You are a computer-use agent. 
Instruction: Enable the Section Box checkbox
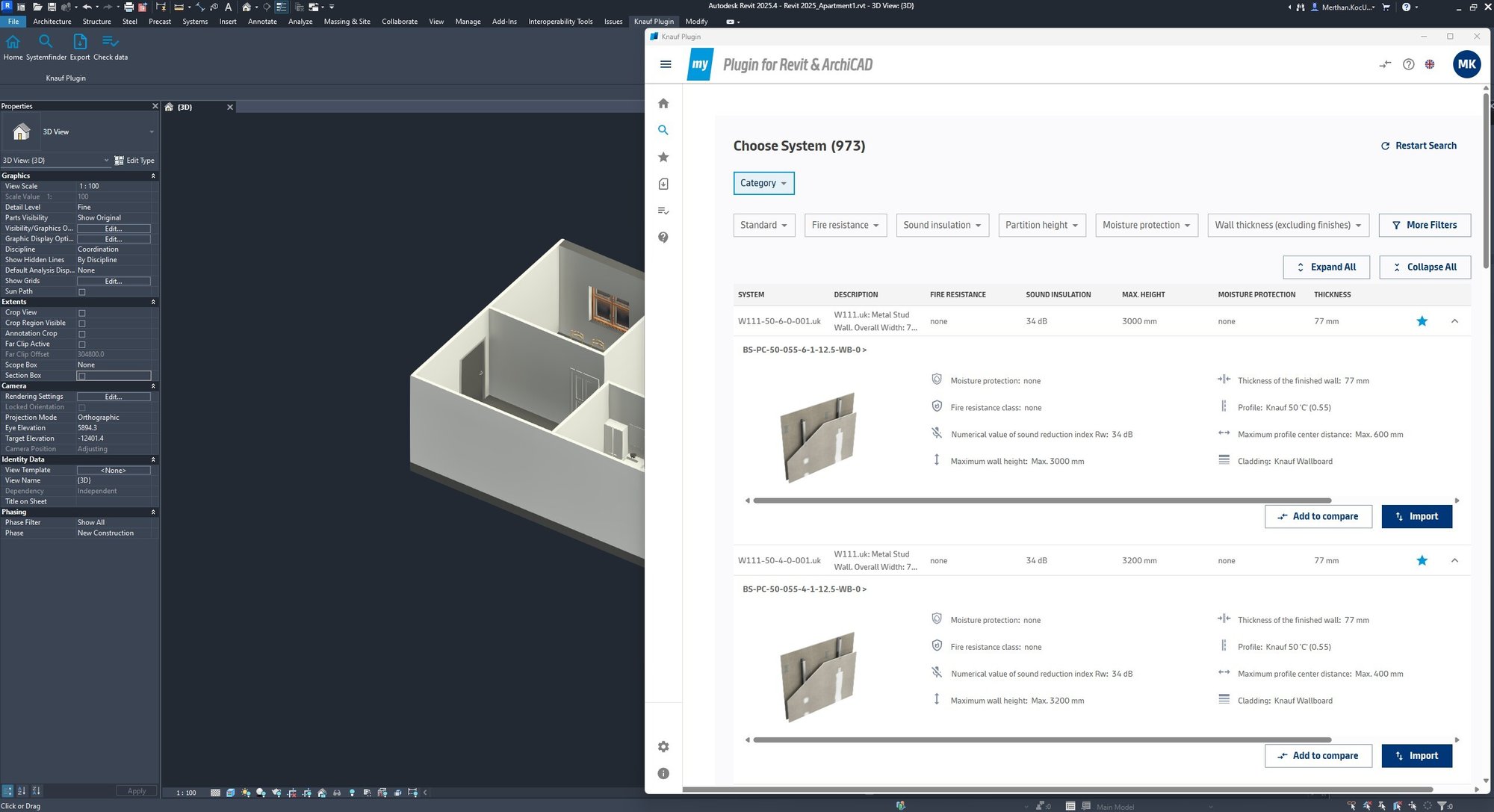(x=82, y=376)
